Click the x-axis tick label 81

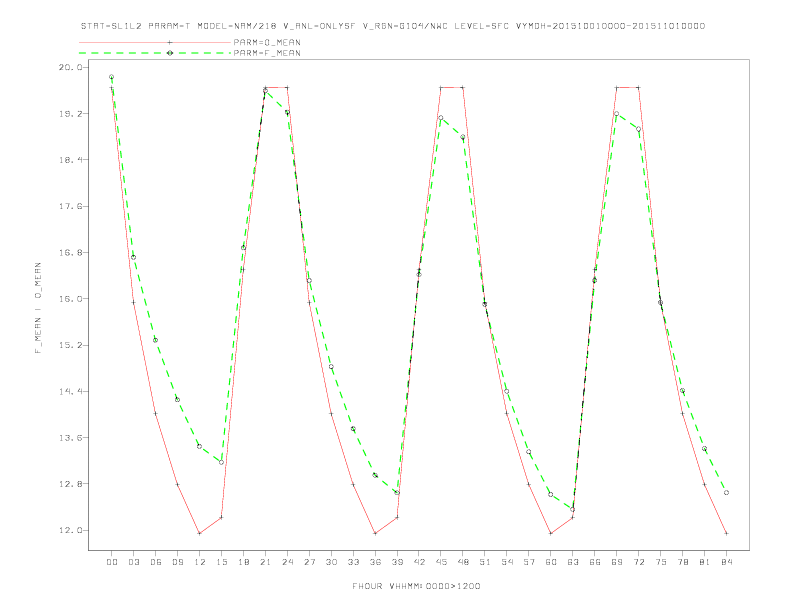(705, 562)
